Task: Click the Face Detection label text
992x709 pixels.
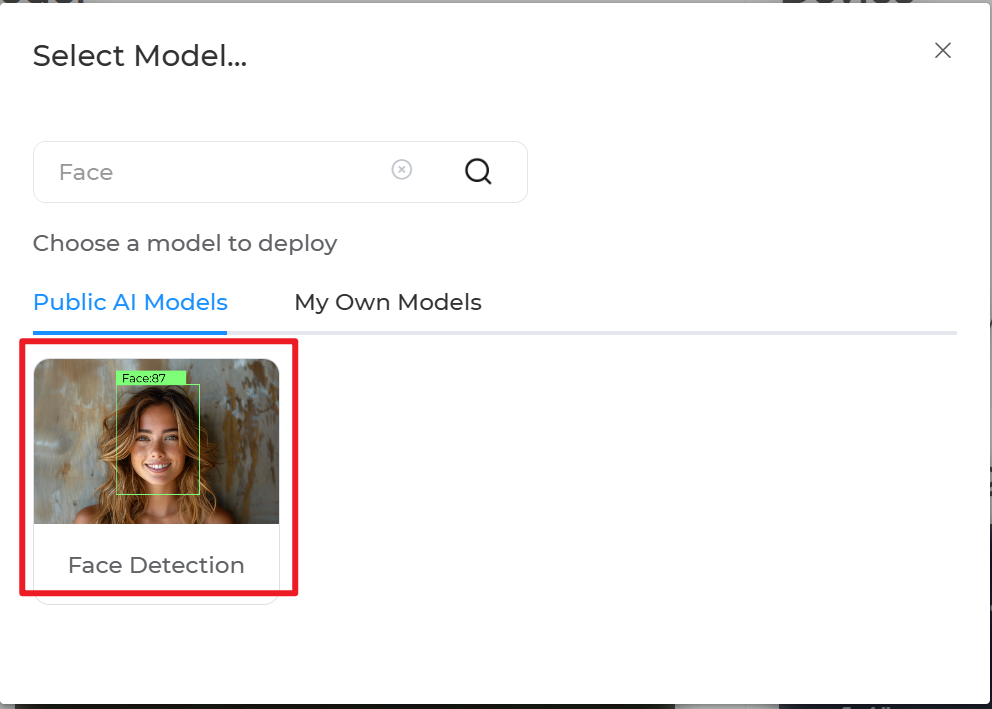Action: (x=156, y=565)
